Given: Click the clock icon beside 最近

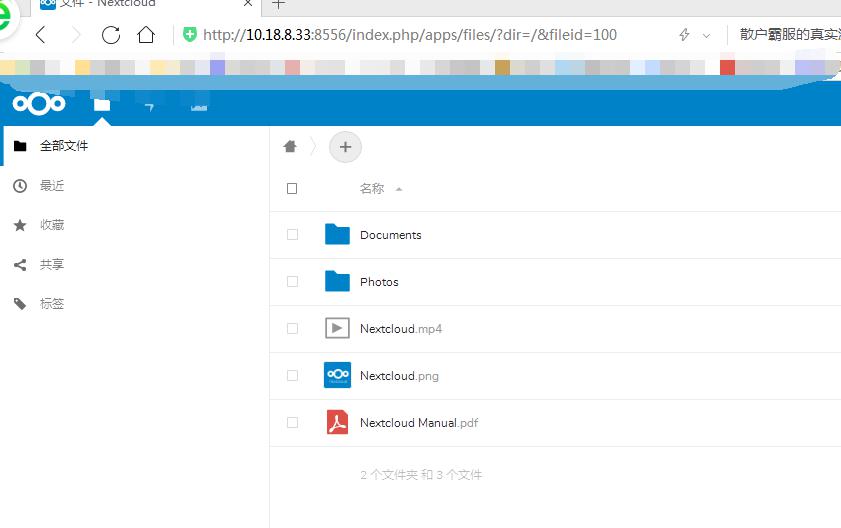Looking at the screenshot, I should tap(20, 186).
